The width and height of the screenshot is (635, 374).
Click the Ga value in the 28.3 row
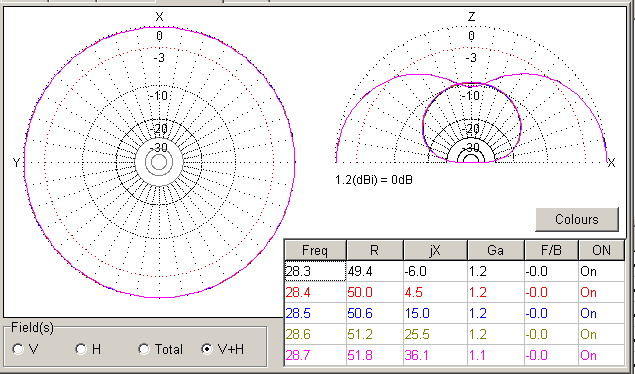[496, 271]
